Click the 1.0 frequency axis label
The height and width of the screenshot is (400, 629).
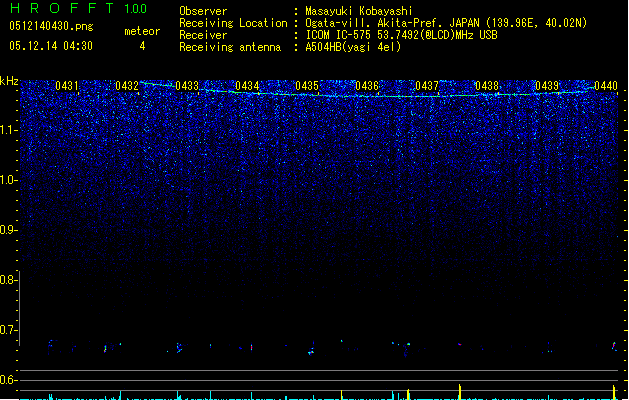[8, 180]
